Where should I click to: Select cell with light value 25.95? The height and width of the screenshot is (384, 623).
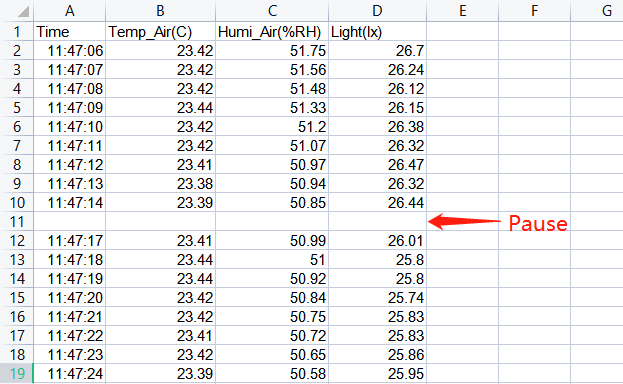coord(377,374)
